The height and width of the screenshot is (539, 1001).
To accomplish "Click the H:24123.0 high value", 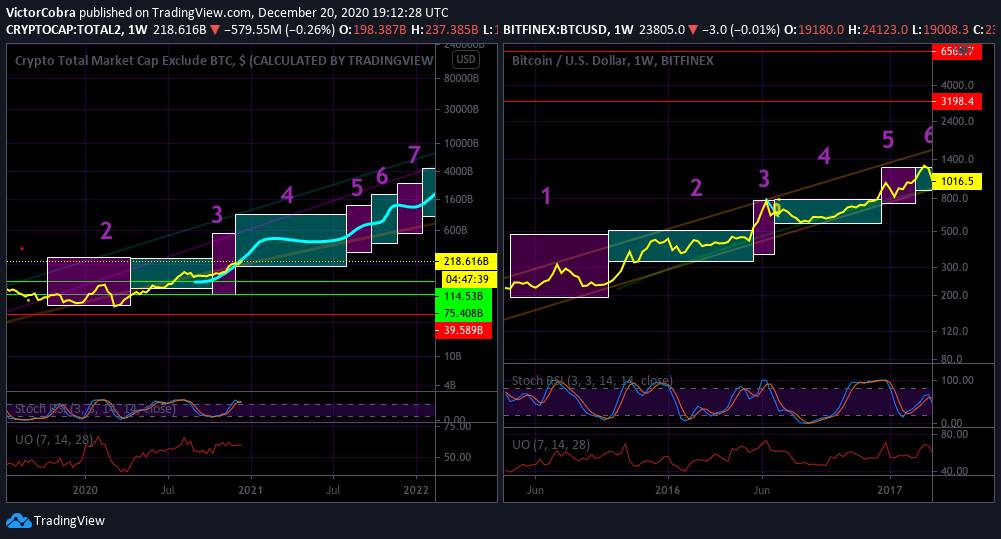I will pyautogui.click(x=878, y=29).
